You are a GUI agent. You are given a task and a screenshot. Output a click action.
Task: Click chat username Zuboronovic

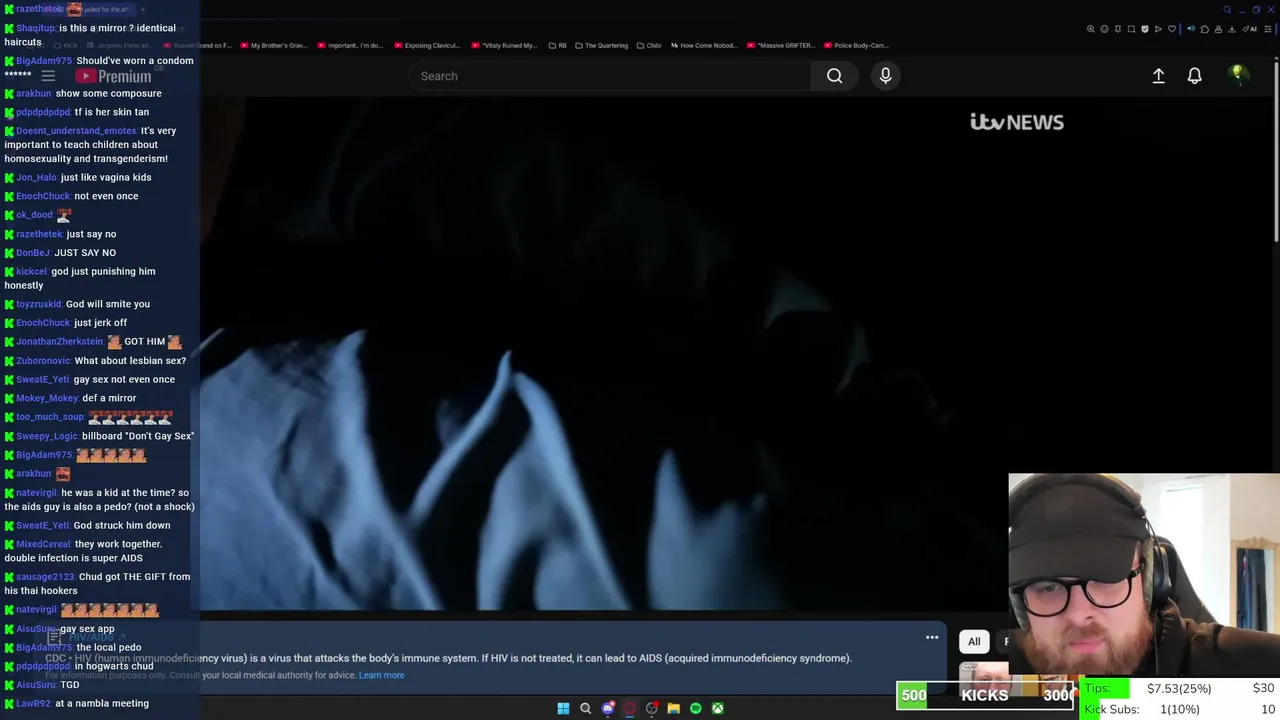click(43, 361)
